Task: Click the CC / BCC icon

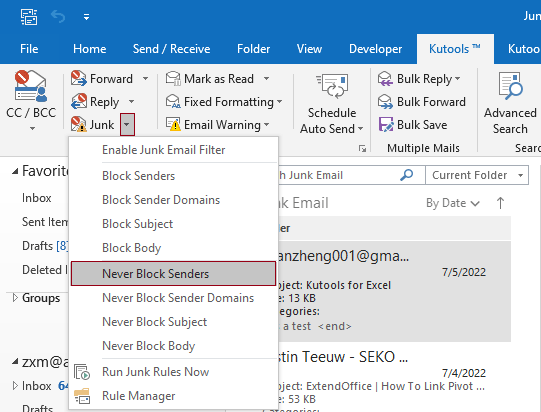Action: pyautogui.click(x=31, y=86)
